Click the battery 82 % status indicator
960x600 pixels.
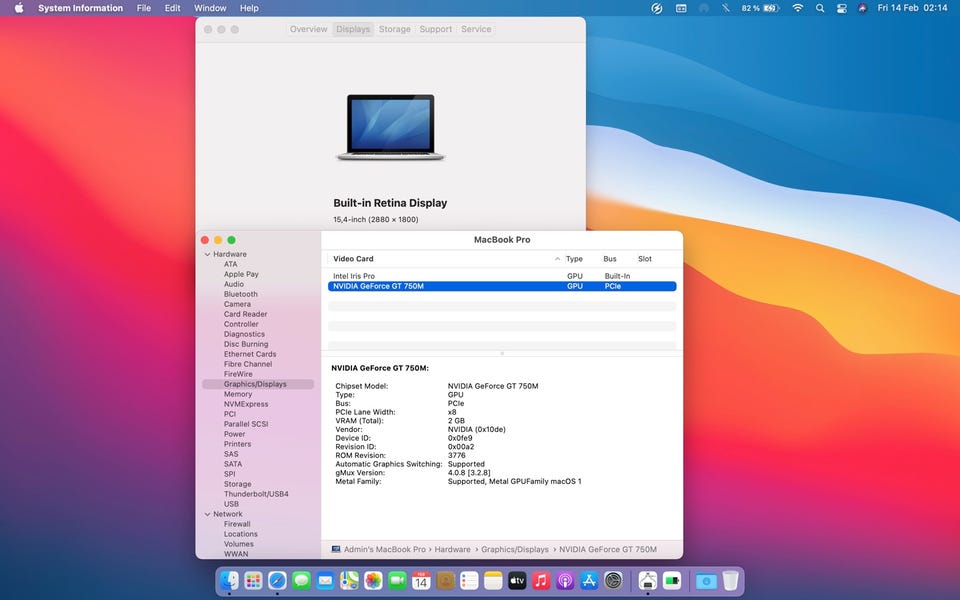(760, 8)
